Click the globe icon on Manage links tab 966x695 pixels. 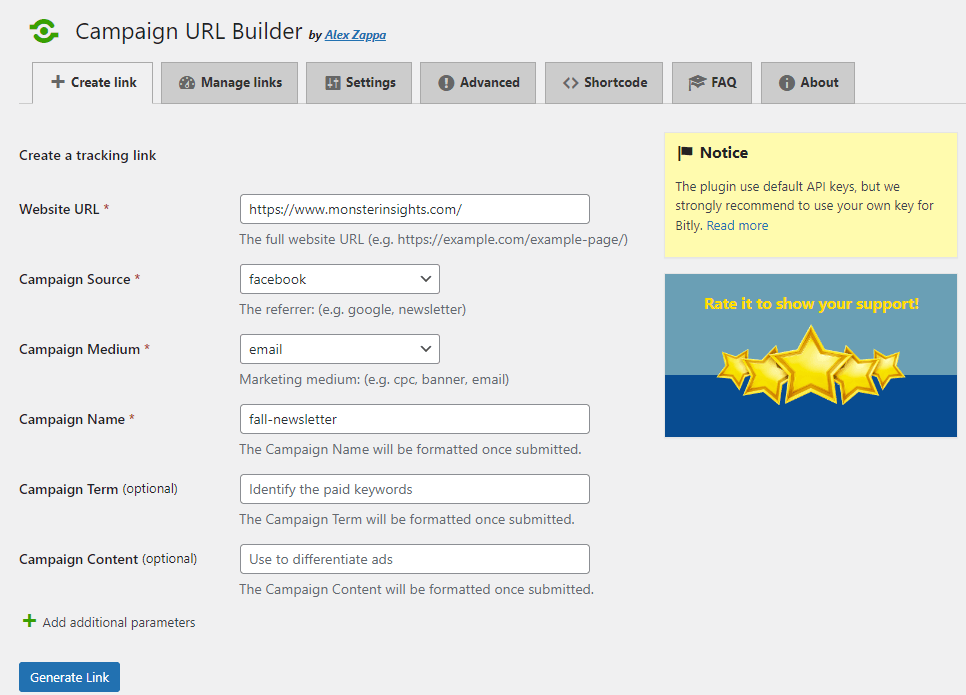click(x=186, y=83)
